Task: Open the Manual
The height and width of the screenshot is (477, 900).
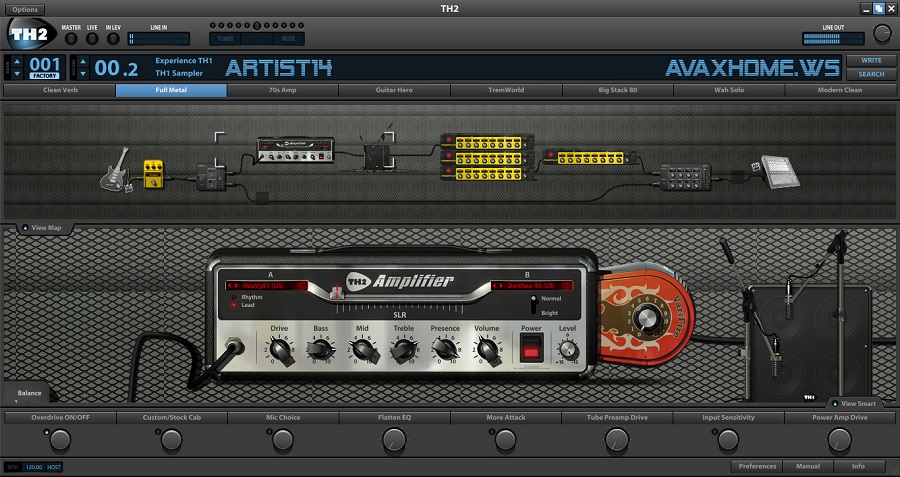Action: [808, 466]
